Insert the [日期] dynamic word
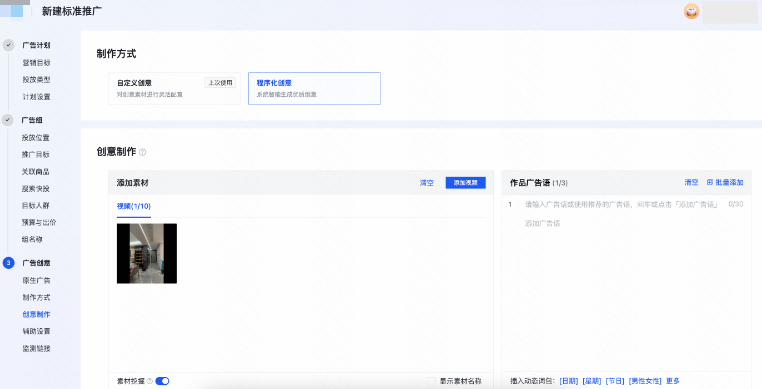762x389 pixels. point(569,381)
